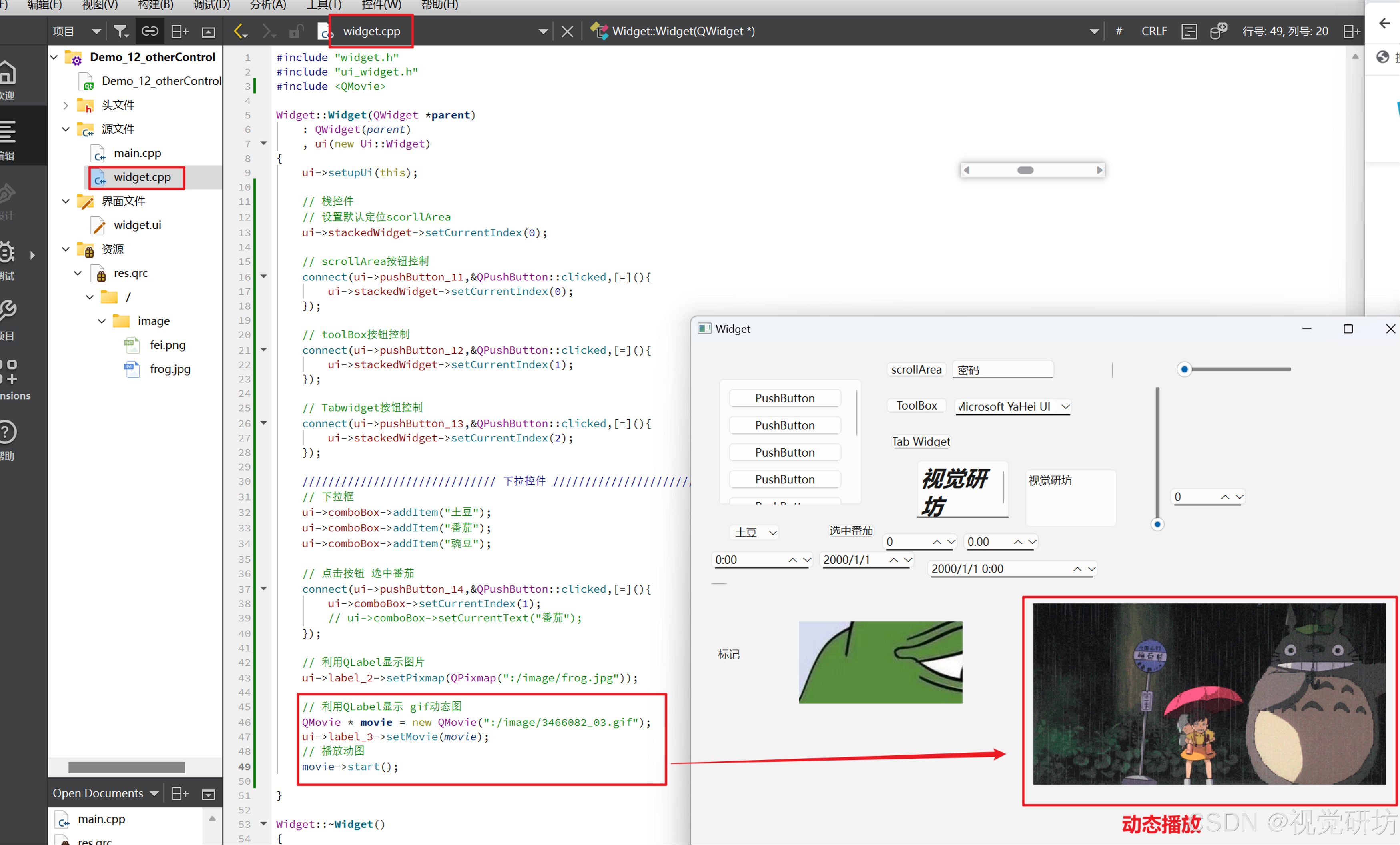Click the horizontal slider handle in the Widget window
The width and height of the screenshot is (1400, 845).
[x=1184, y=370]
